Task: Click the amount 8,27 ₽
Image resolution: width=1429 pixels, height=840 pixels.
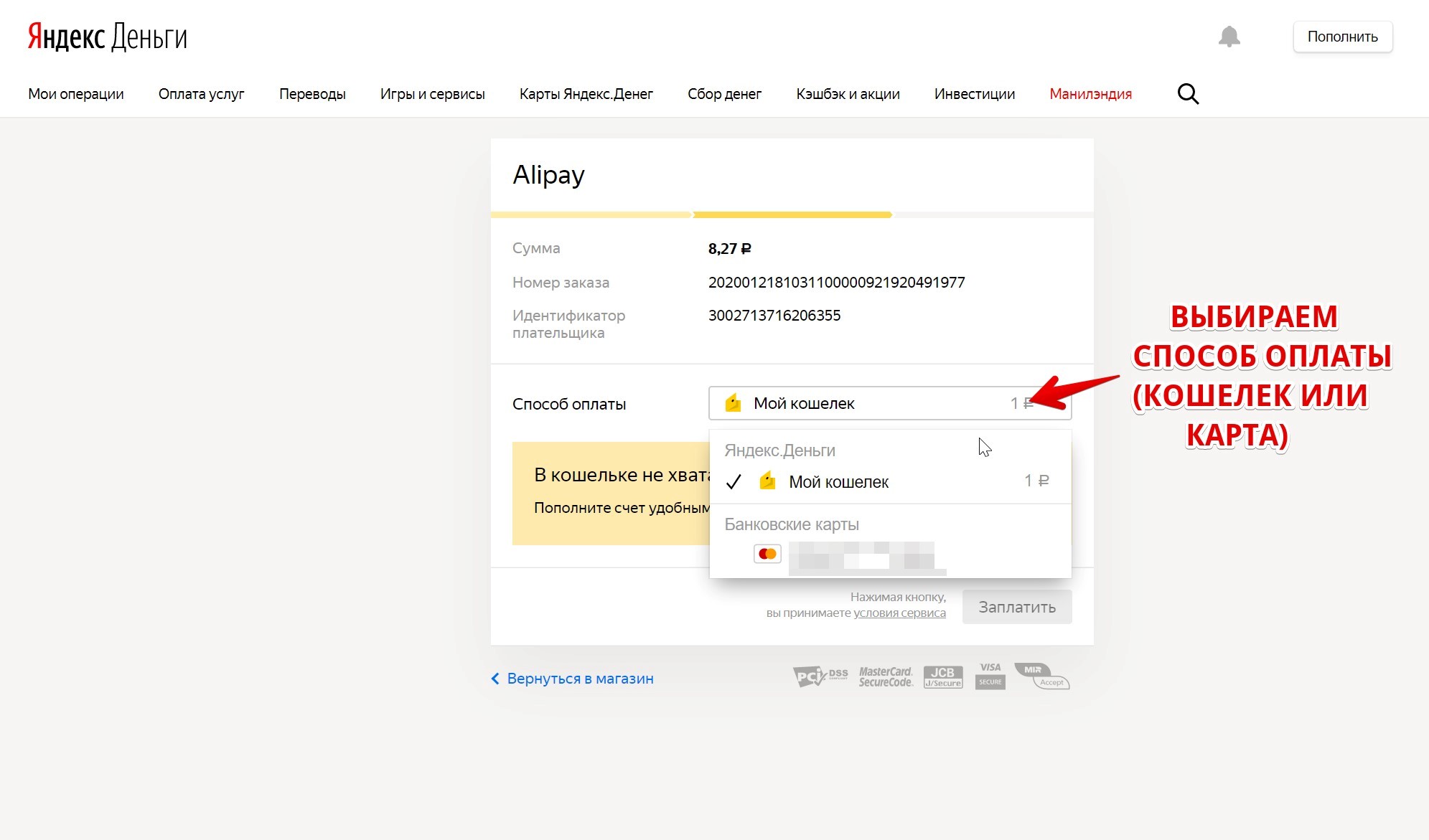Action: coord(729,249)
